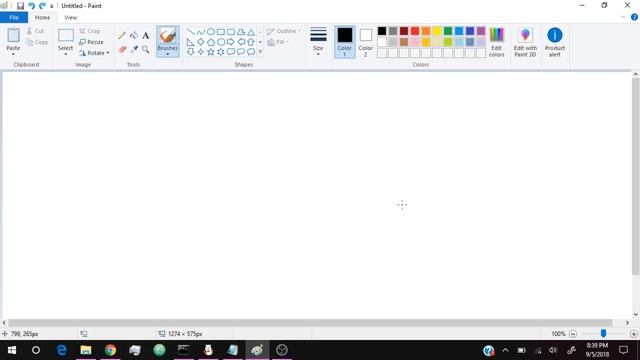Pick the Right triangle shape
The width and height of the screenshot is (640, 360).
pyautogui.click(x=191, y=42)
